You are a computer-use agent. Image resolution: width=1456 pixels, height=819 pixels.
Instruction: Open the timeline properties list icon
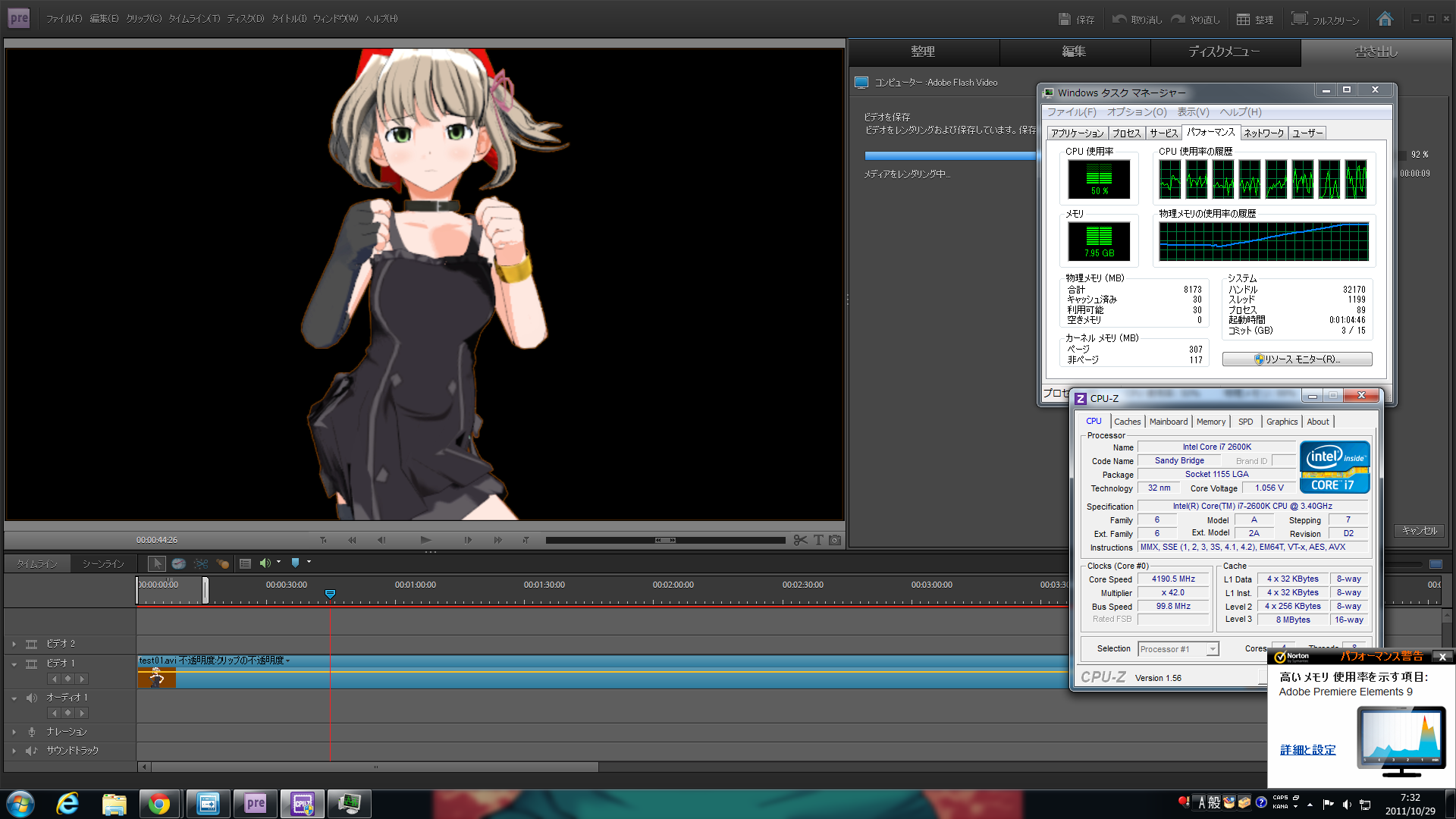(x=245, y=563)
